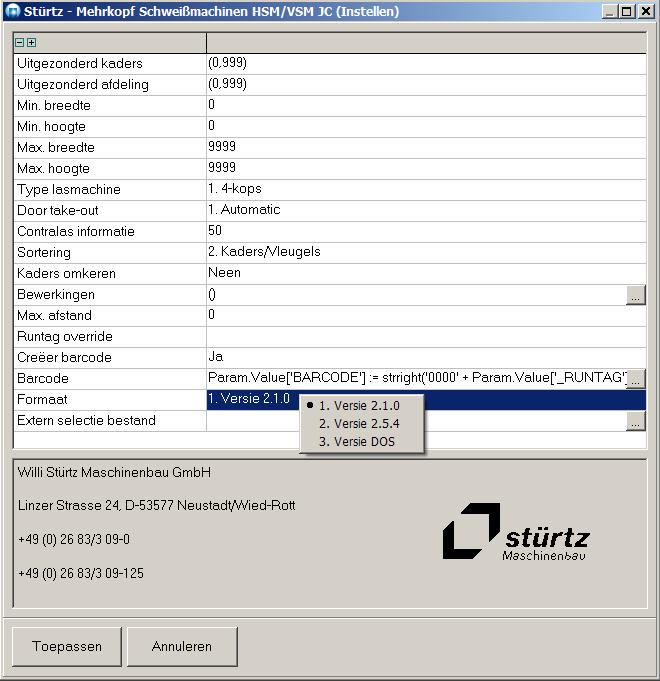660x681 pixels.
Task: Select the Sortering label
Action: (x=44, y=252)
